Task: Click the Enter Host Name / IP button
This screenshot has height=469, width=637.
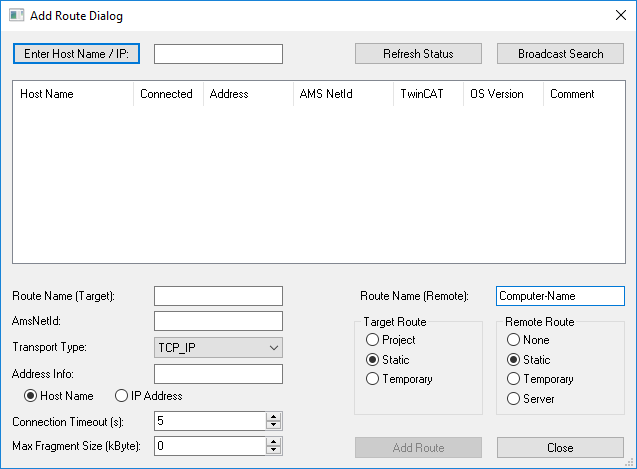Action: coord(76,54)
